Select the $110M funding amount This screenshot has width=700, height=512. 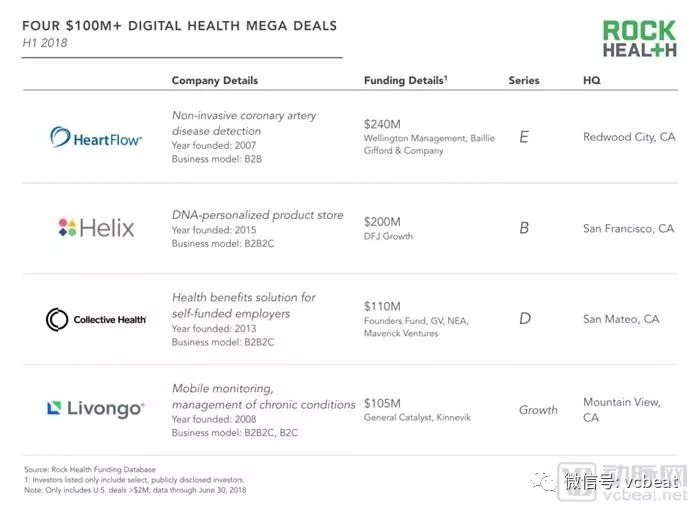(383, 306)
